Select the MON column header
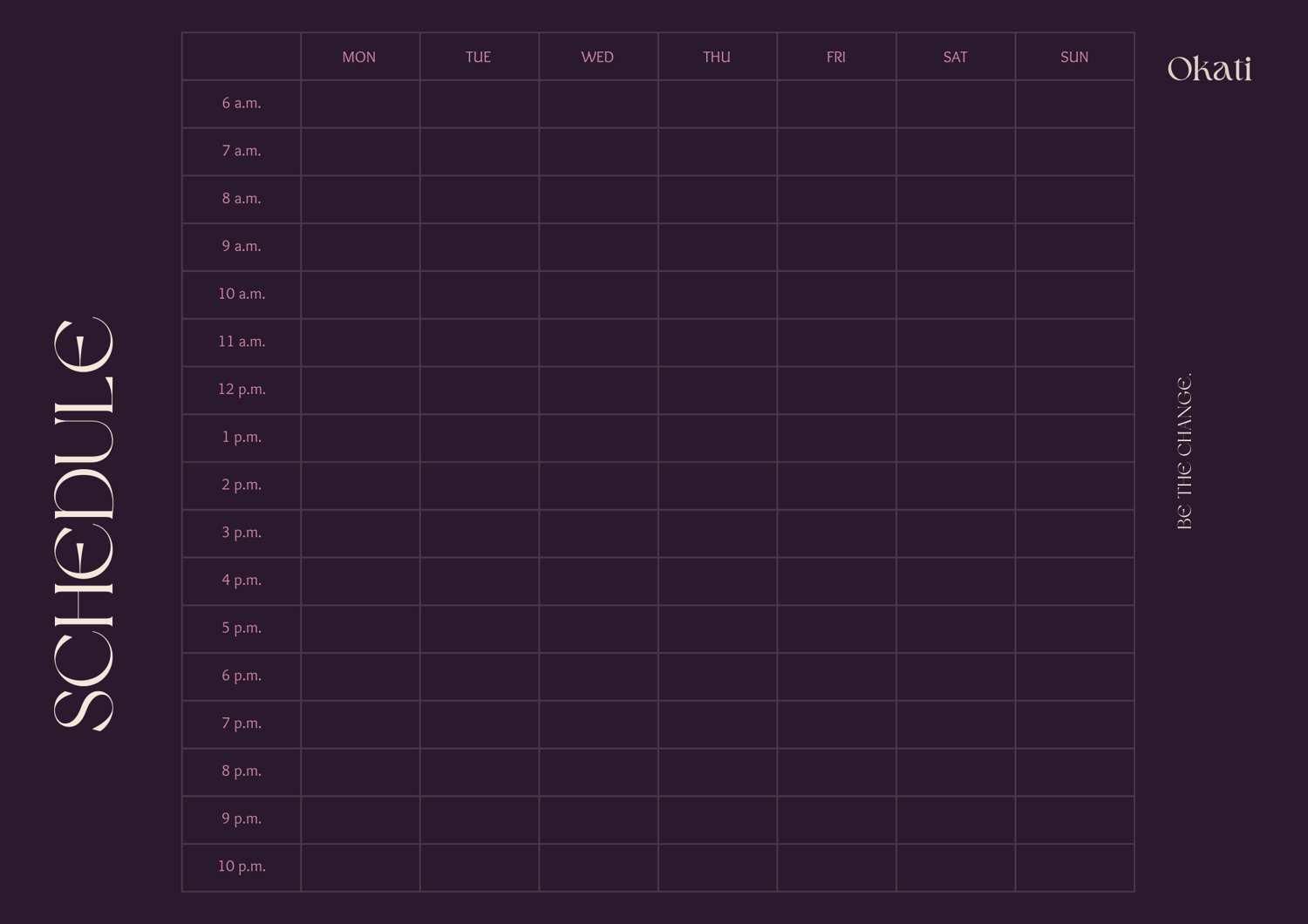 (359, 58)
